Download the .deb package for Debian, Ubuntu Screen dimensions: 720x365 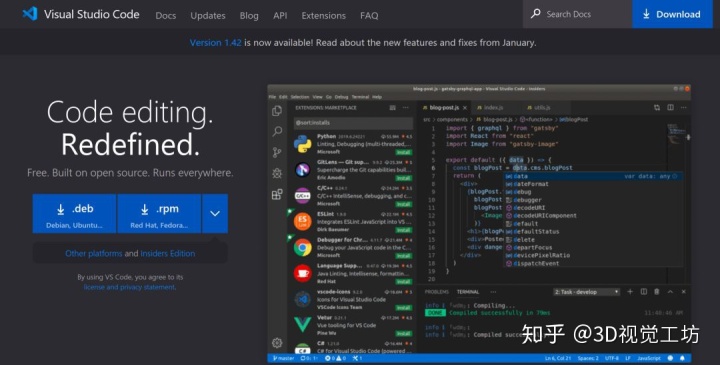[x=74, y=213]
